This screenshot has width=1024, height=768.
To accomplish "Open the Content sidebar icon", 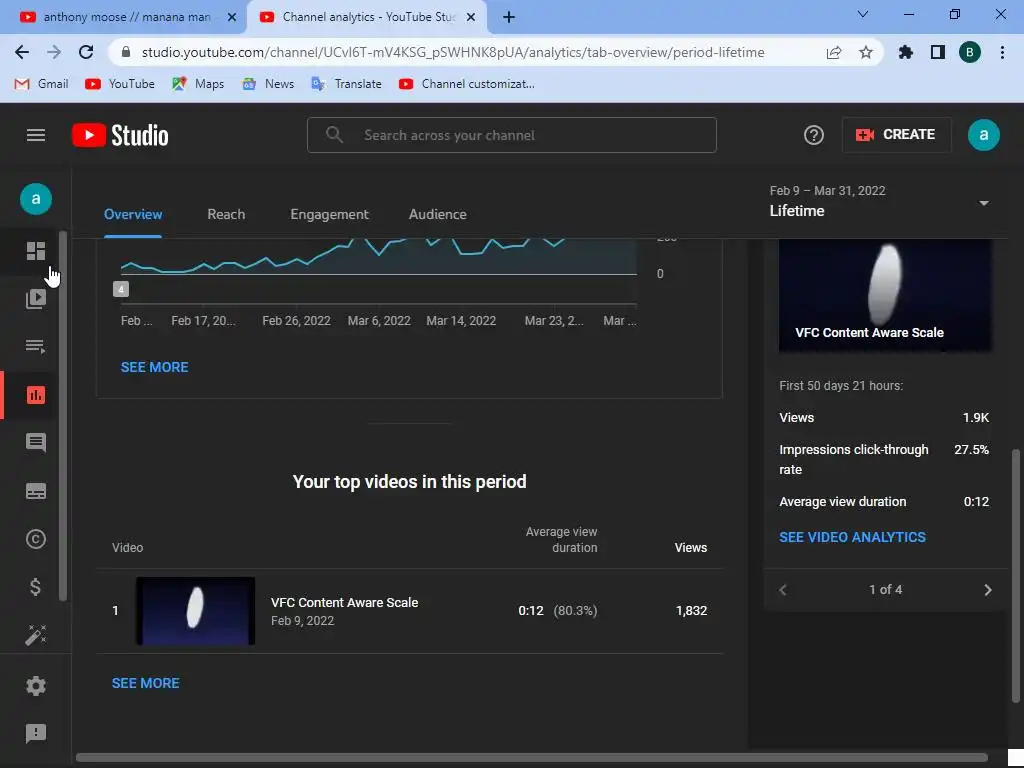I will 36,298.
